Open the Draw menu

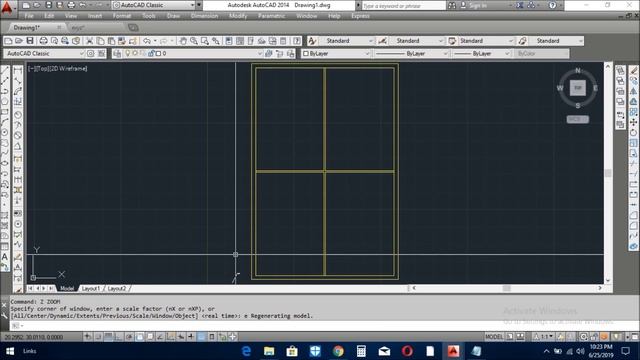(x=173, y=16)
